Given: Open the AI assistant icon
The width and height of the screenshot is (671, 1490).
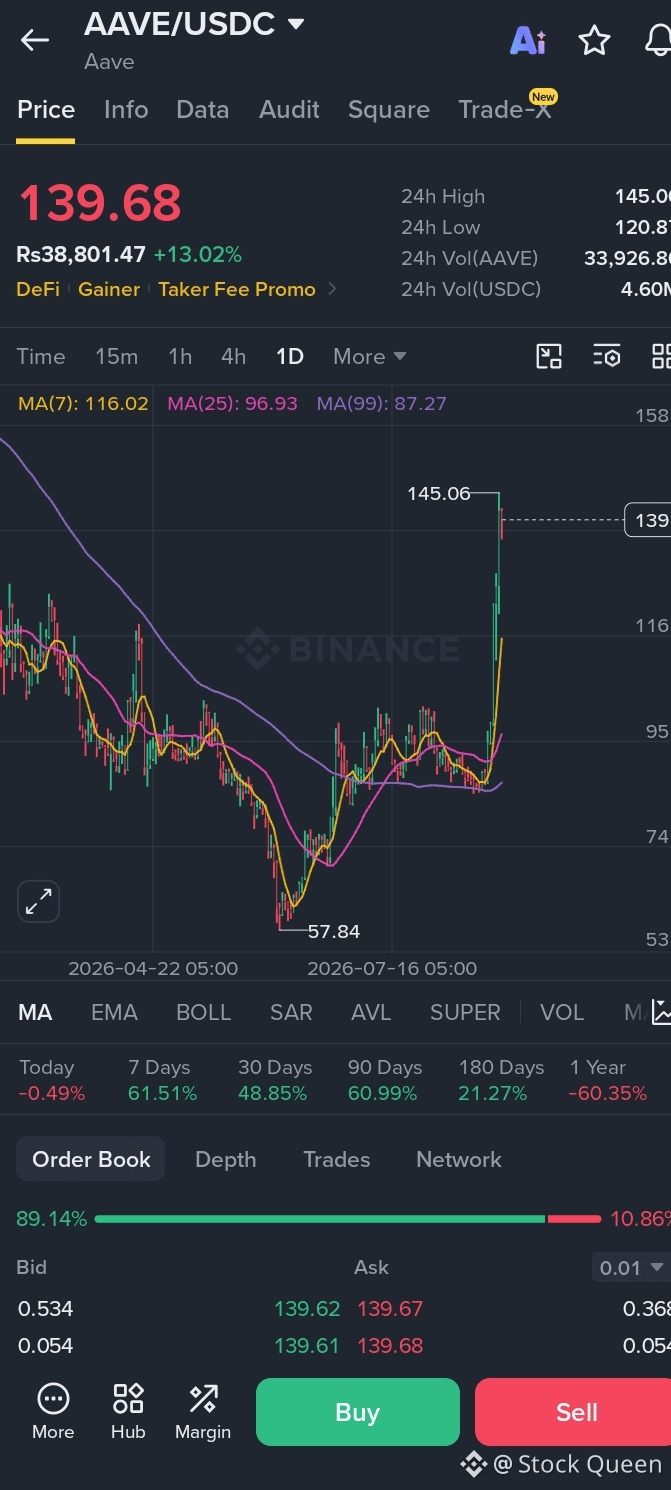Looking at the screenshot, I should click(x=527, y=40).
